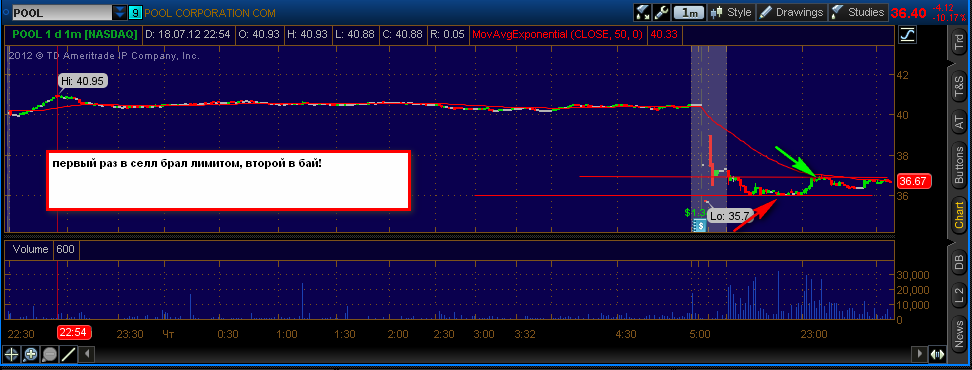This screenshot has width=972, height=370.
Task: Open the Drawings menu button
Action: 792,12
